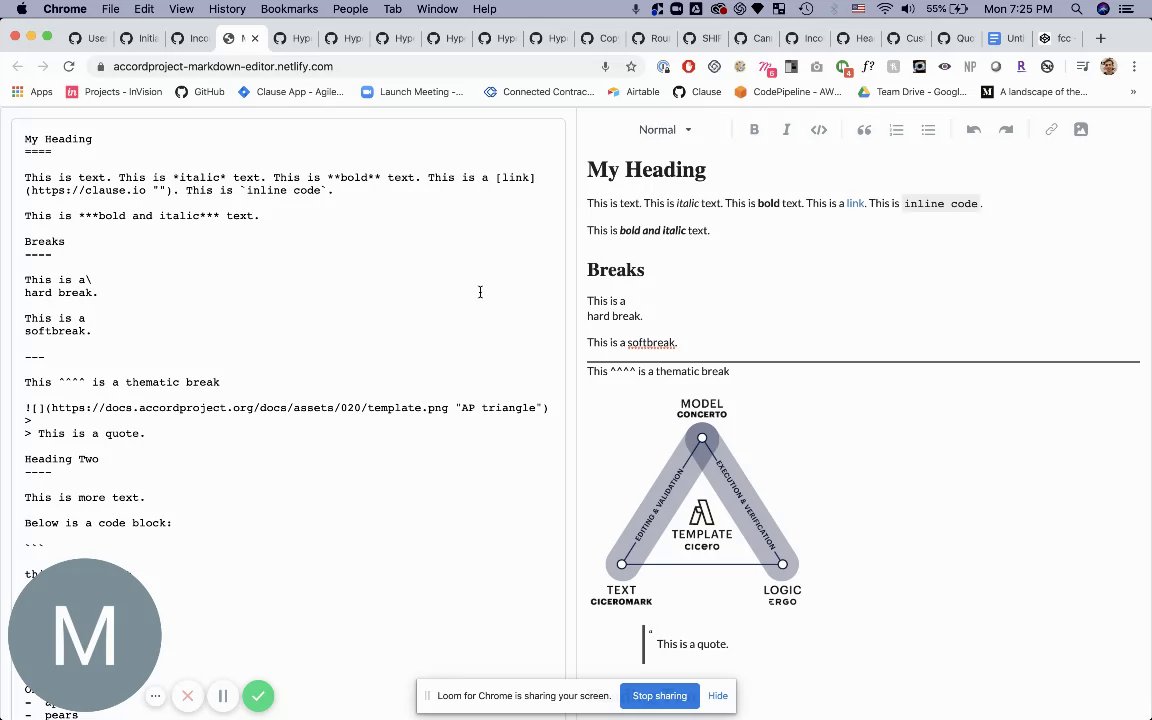Switch to the Unti document tab

pos(1007,38)
